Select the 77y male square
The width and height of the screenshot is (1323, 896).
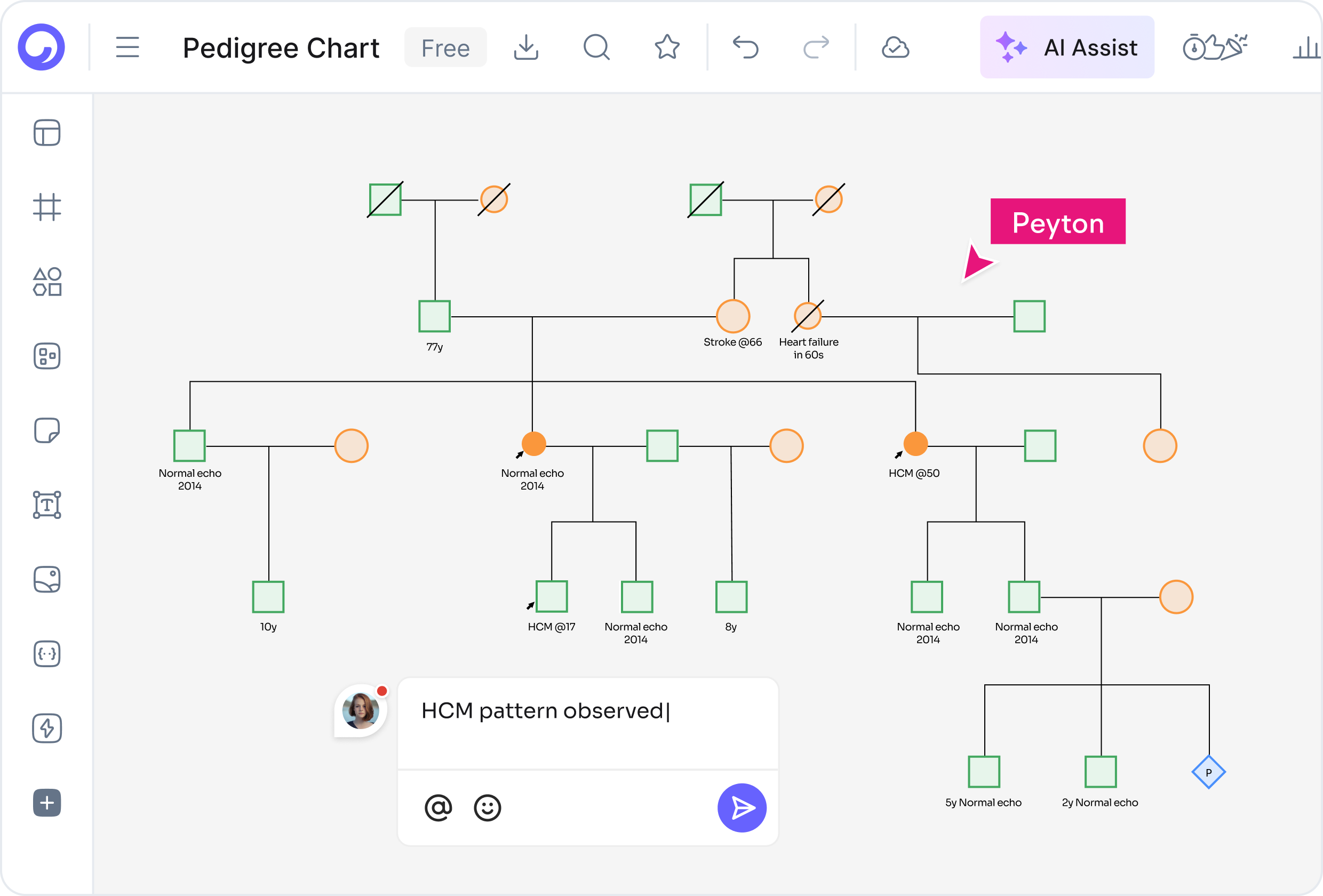434,316
